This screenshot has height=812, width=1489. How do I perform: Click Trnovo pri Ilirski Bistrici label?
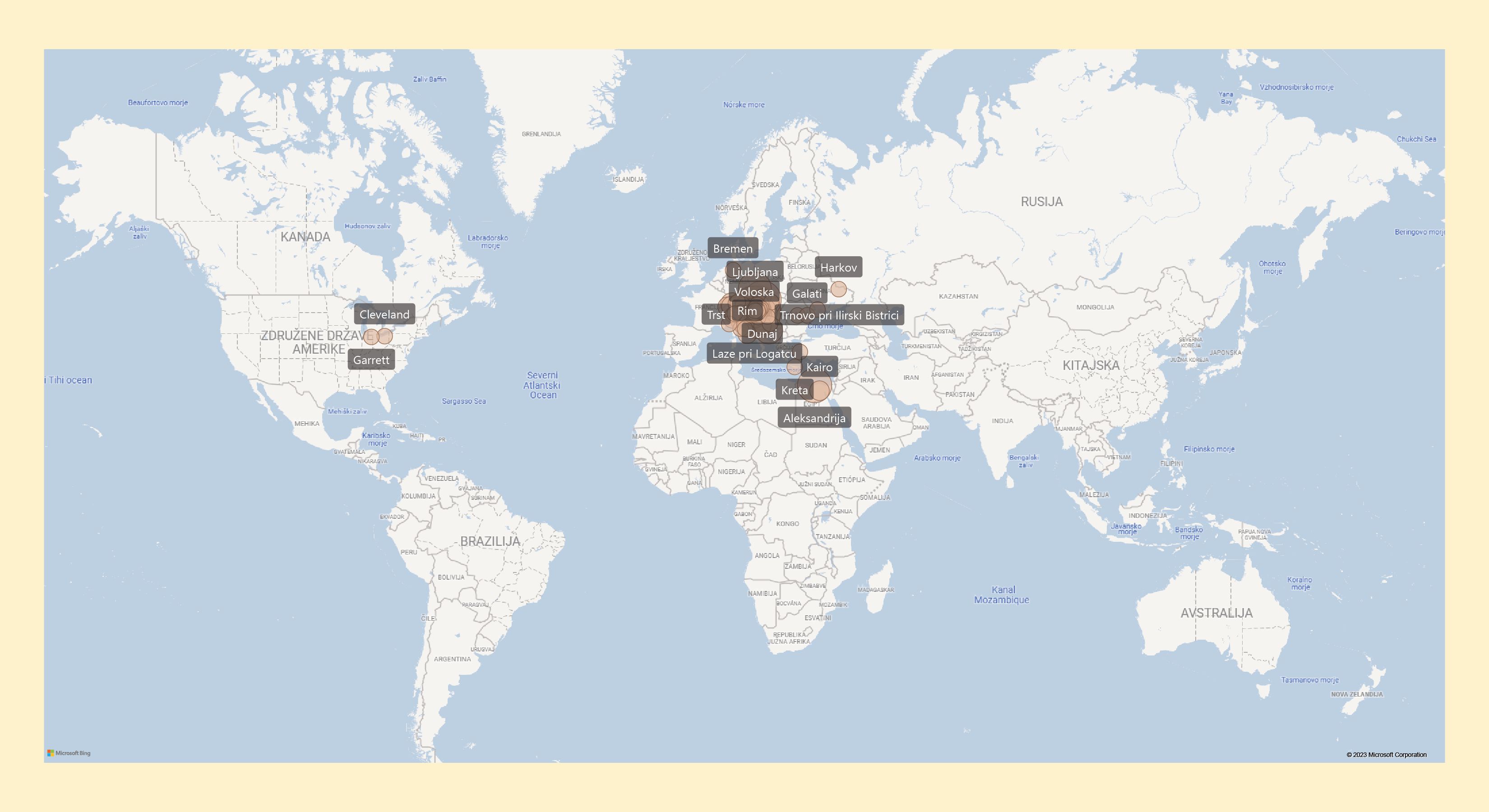(839, 315)
